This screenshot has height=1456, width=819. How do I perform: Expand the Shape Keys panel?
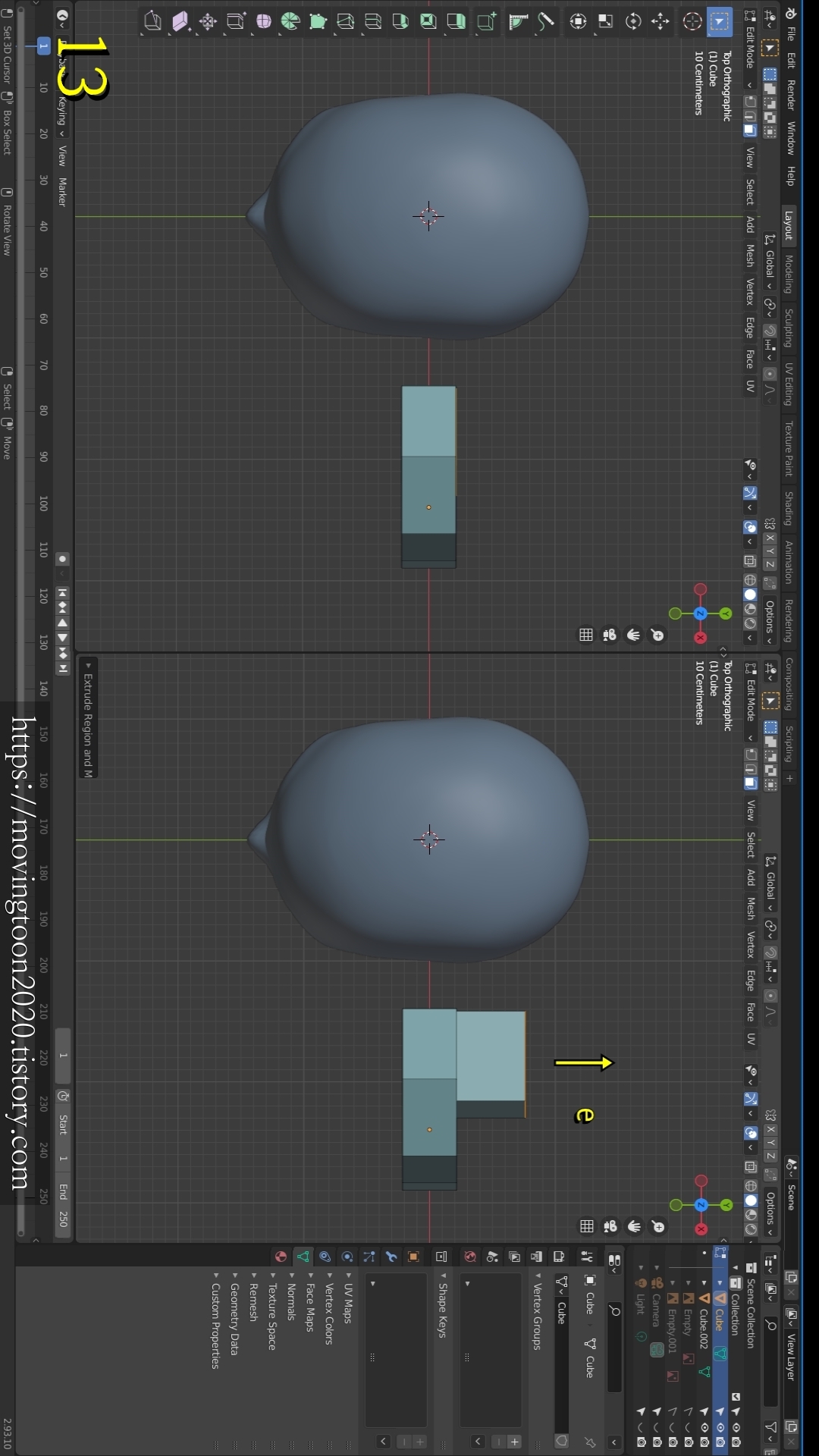(442, 1304)
